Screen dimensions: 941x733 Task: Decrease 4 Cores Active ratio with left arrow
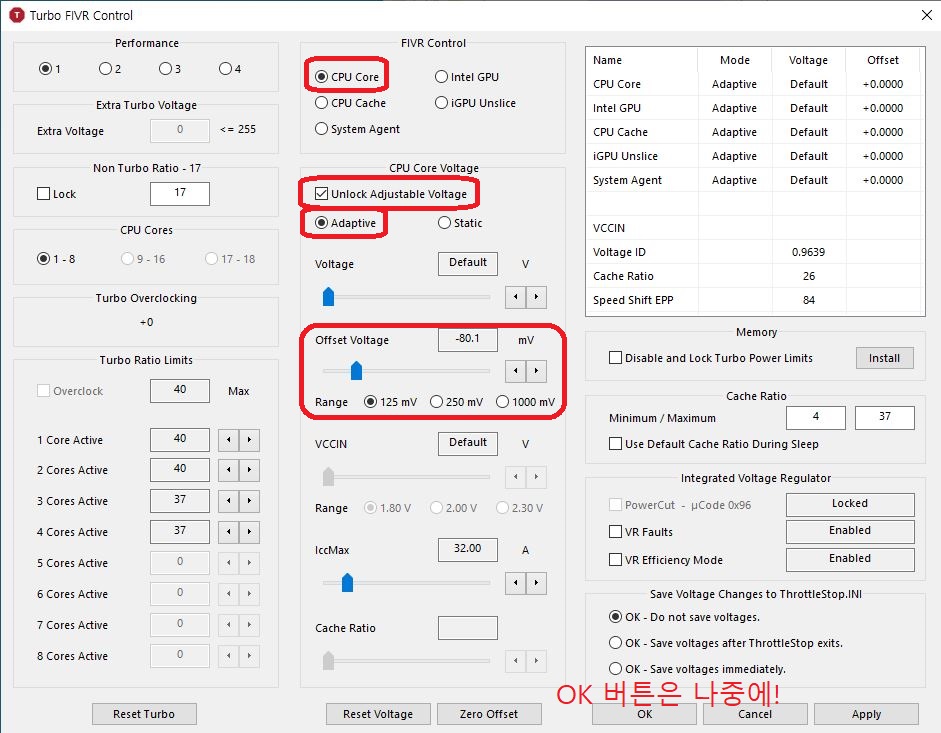pos(229,531)
